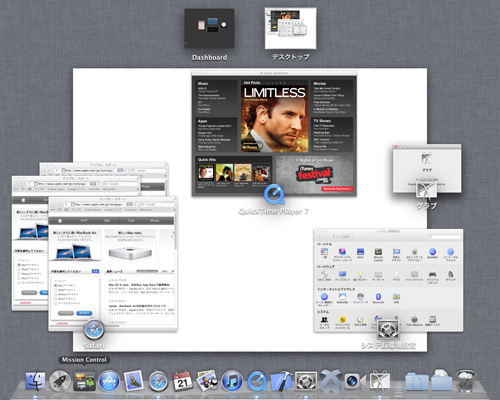Open the X11 icon in Dock
This screenshot has height=400, width=500.
331,381
